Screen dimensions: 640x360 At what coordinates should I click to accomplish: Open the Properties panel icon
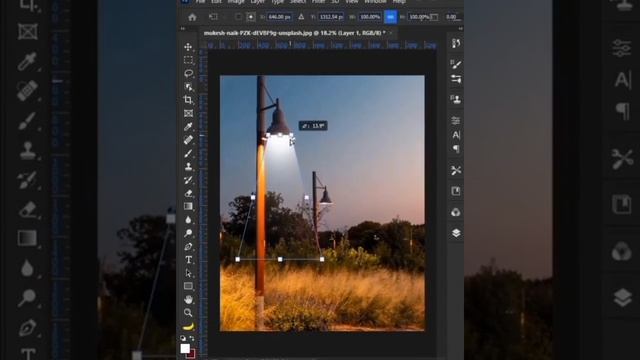[x=456, y=120]
